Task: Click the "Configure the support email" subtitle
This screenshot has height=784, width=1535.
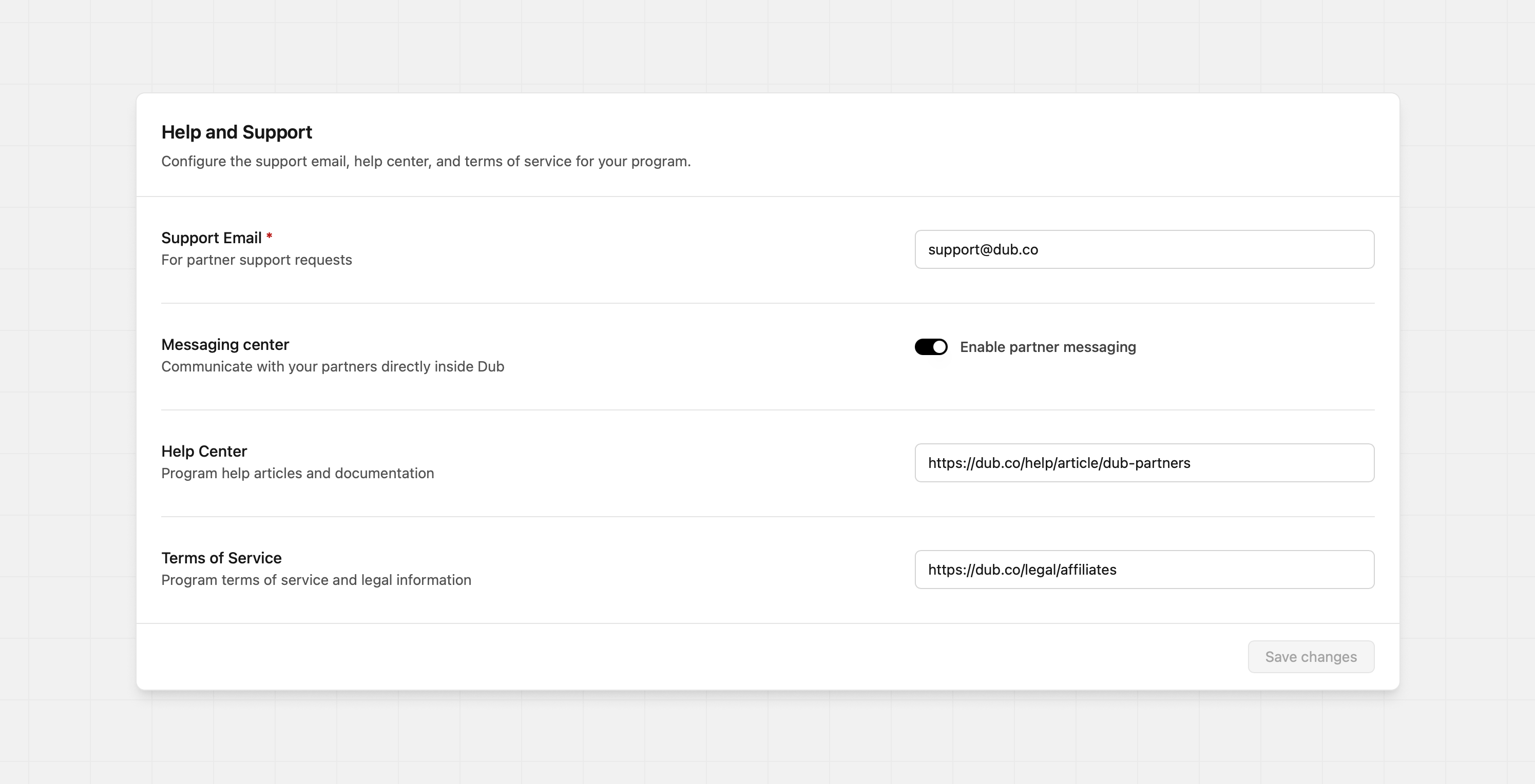Action: click(x=426, y=162)
